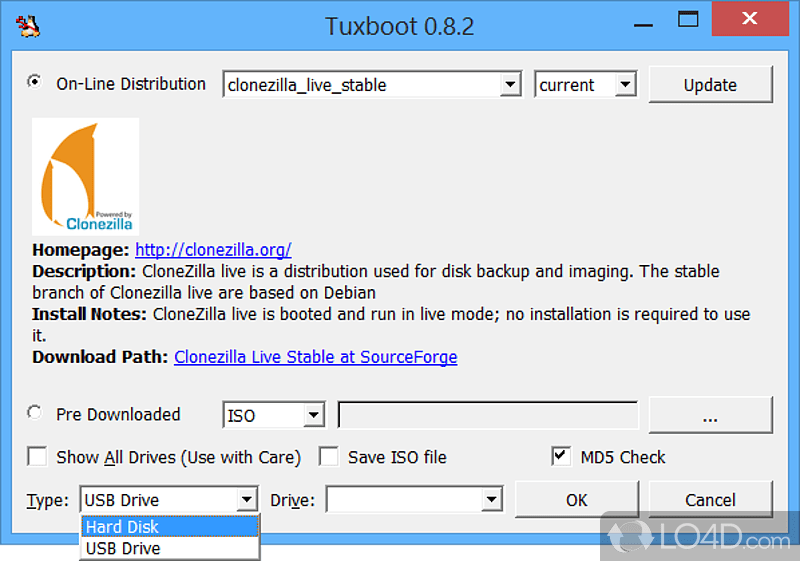Screen dimensions: 800x561
Task: Choose USB Drive from the Type list
Action: pos(170,548)
